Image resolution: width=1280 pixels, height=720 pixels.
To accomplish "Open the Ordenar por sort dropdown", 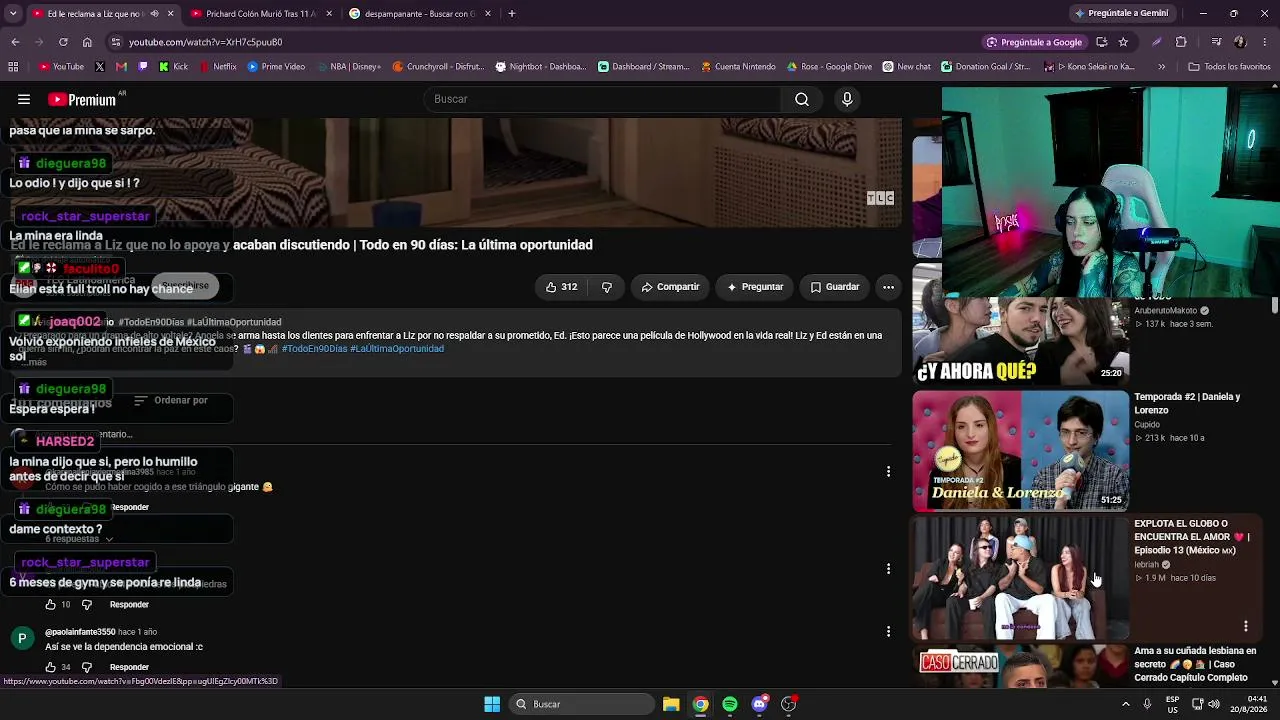I will 171,400.
